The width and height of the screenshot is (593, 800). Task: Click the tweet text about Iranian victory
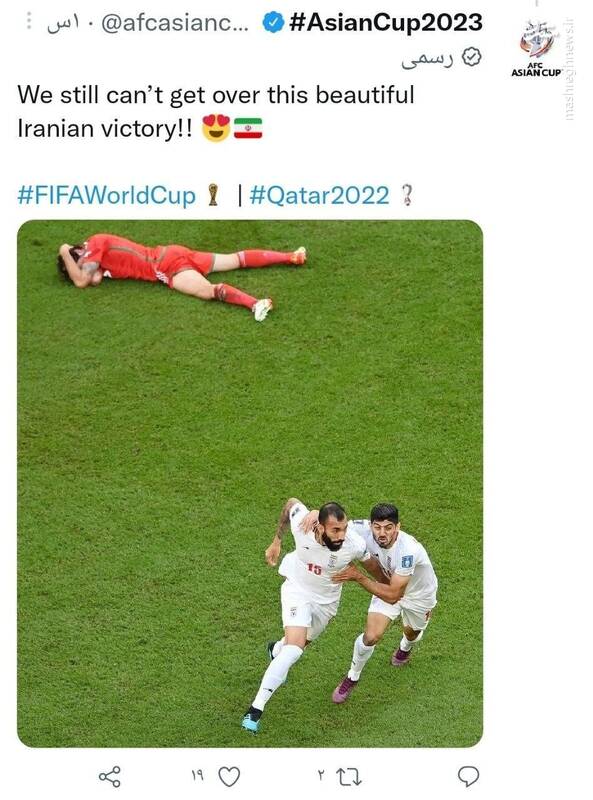click(216, 111)
